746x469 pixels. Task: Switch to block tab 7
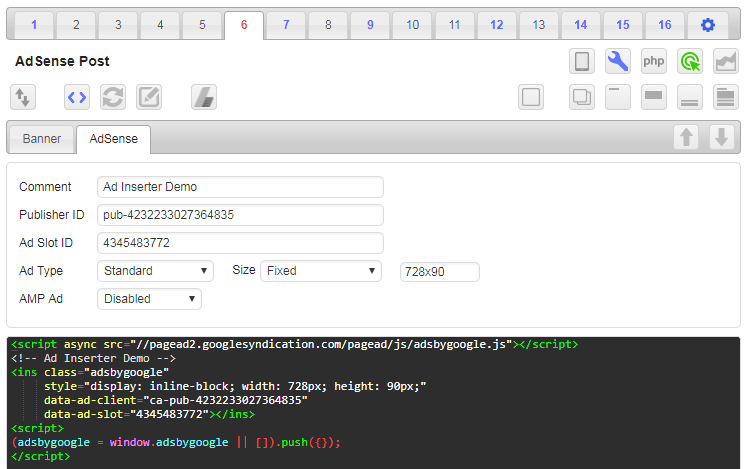(x=286, y=25)
